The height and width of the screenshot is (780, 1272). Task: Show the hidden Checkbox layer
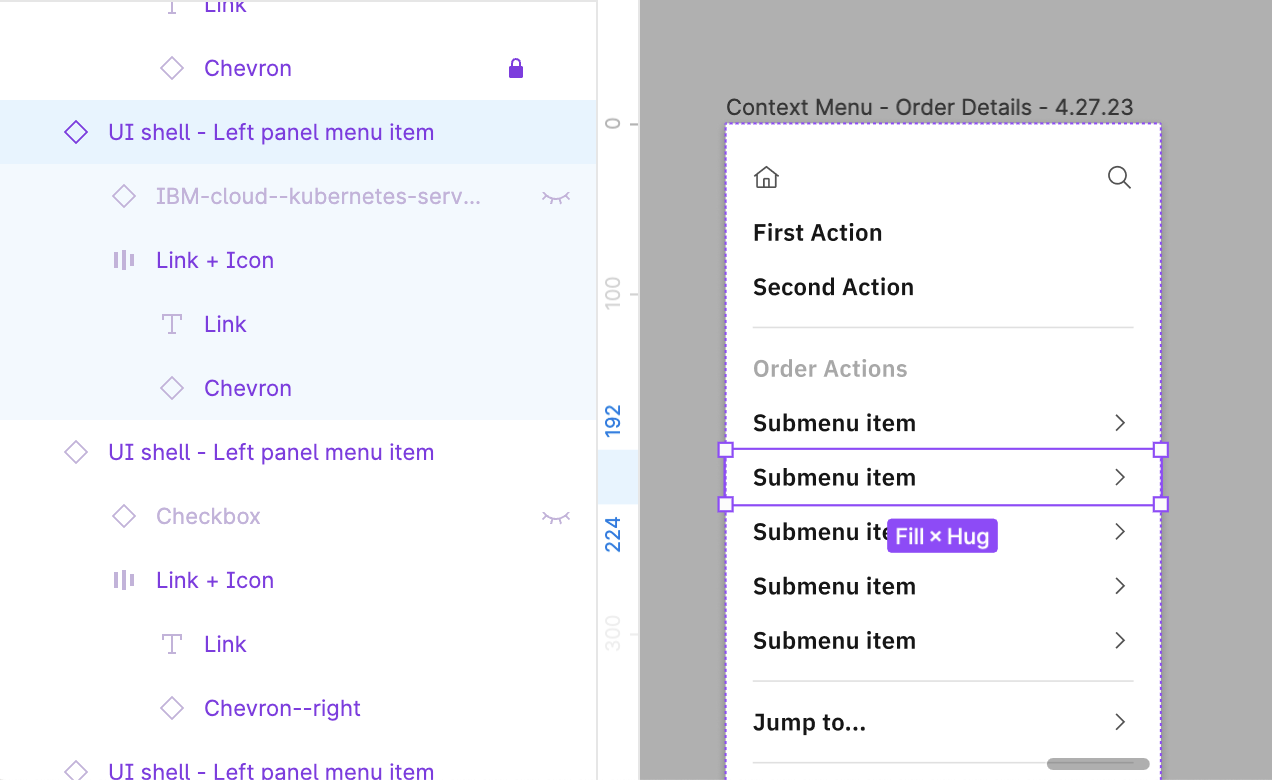click(556, 516)
